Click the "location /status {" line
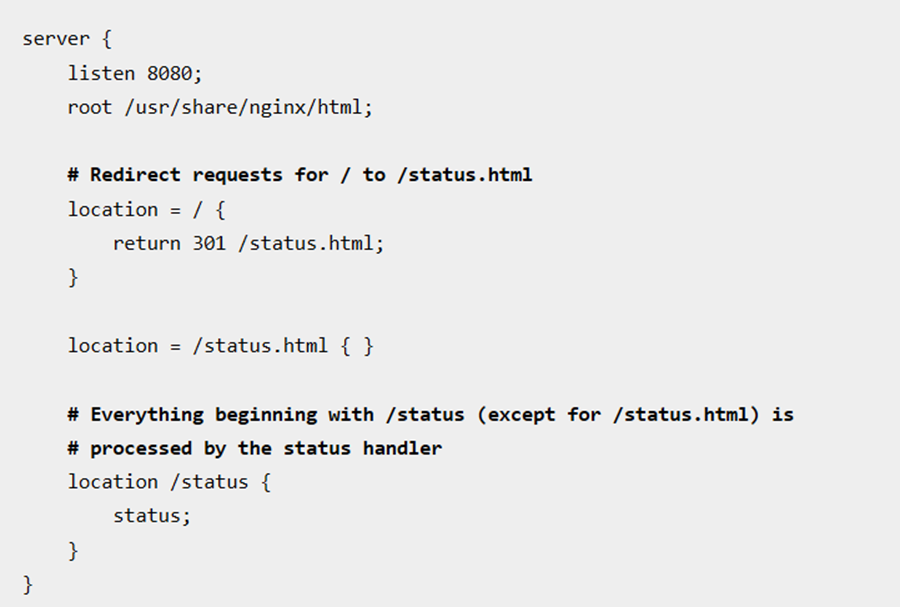Image resolution: width=900 pixels, height=607 pixels. point(169,482)
